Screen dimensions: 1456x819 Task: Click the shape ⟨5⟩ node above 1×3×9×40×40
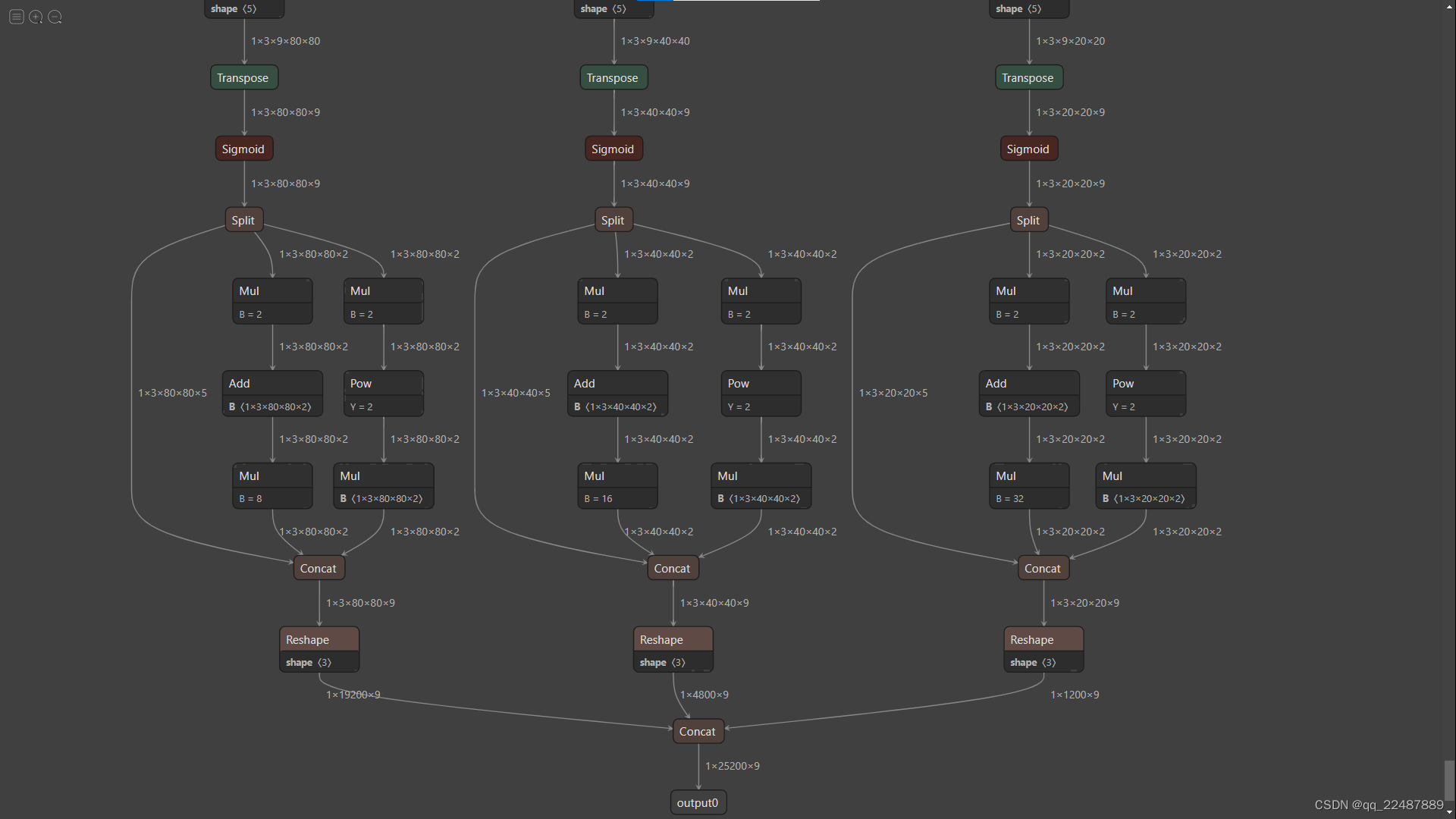(x=613, y=8)
